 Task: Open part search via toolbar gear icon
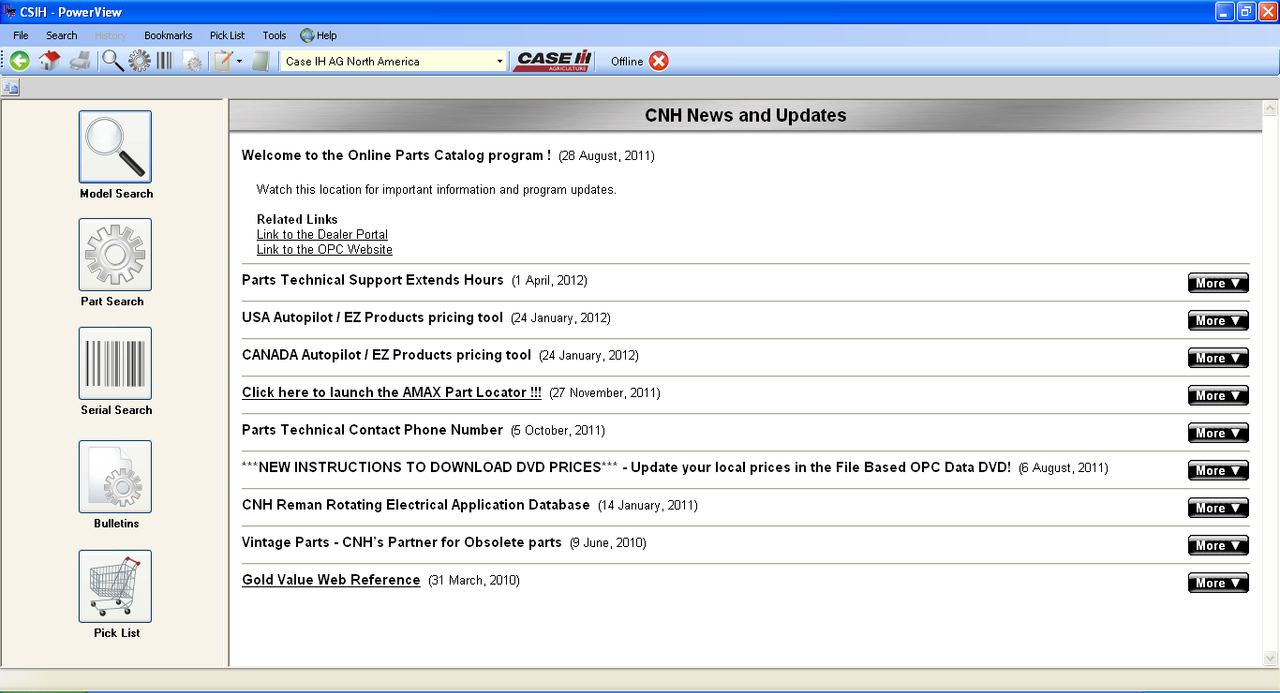139,61
